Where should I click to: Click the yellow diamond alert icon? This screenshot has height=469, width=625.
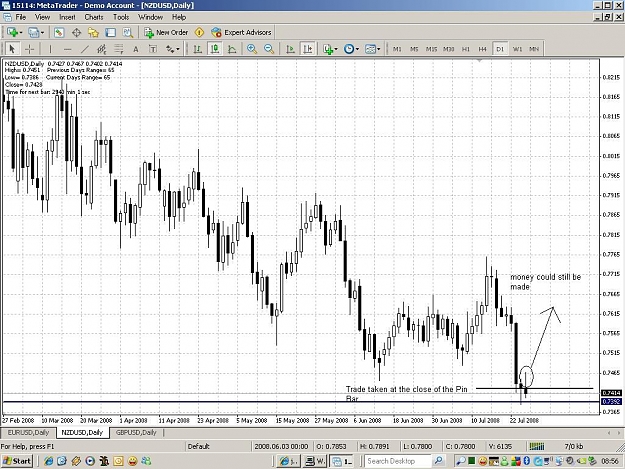point(199,32)
